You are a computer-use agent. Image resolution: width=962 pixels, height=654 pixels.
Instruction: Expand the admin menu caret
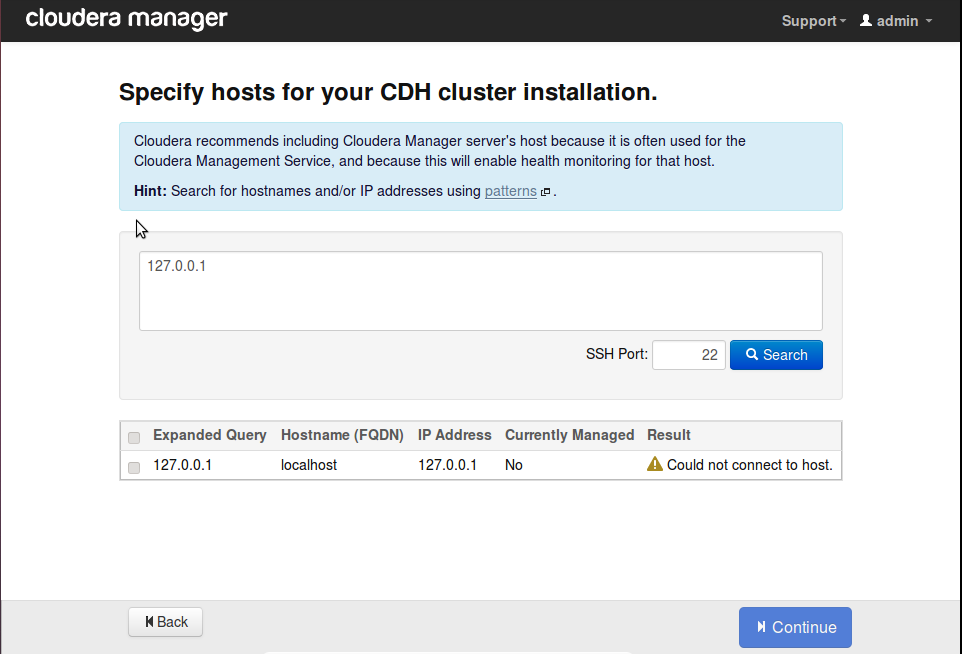[929, 21]
